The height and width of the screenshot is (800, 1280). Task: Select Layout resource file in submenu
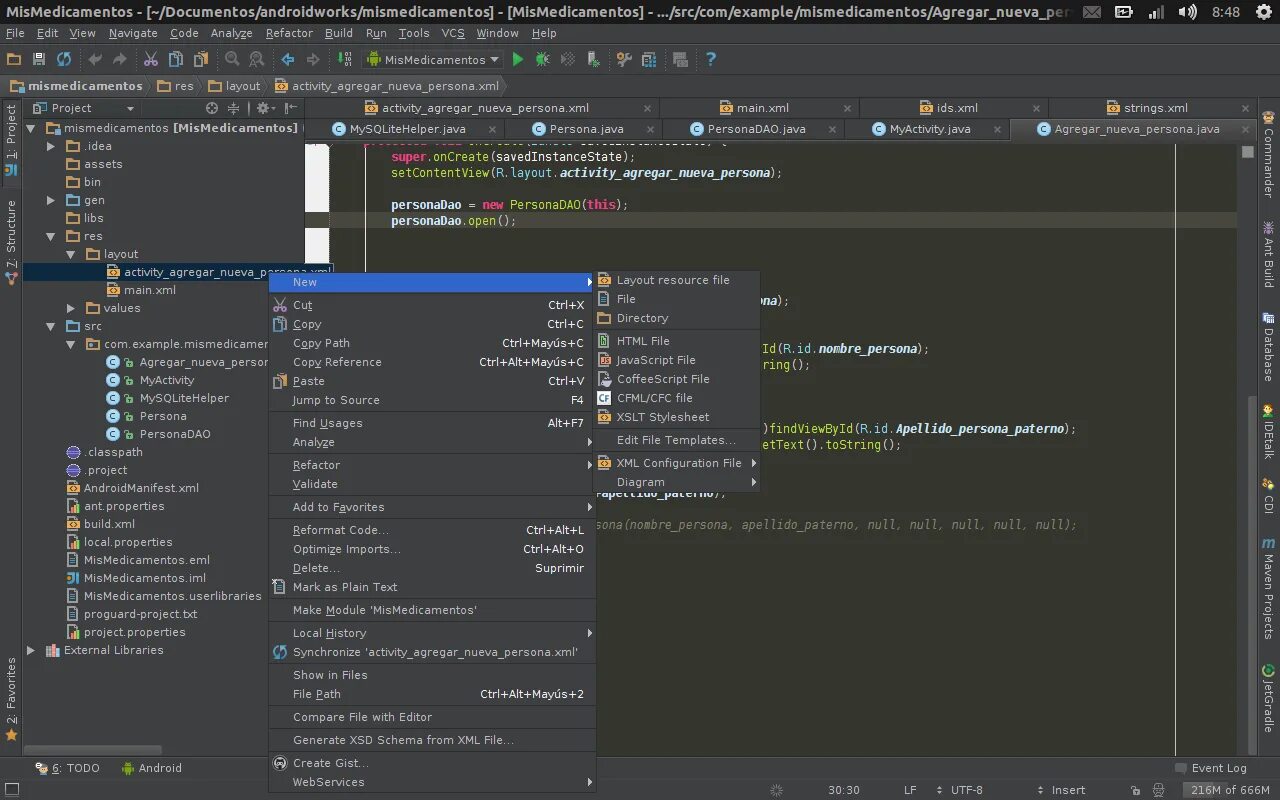click(x=677, y=280)
